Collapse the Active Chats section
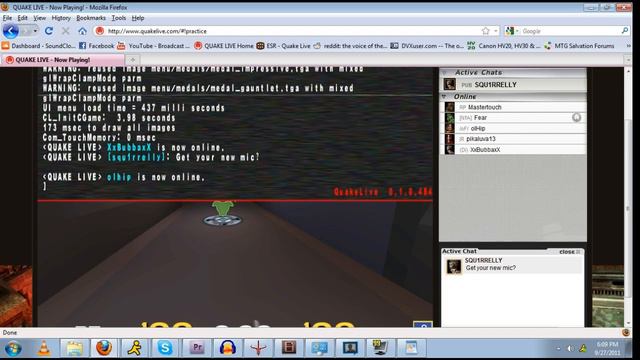 coord(444,73)
